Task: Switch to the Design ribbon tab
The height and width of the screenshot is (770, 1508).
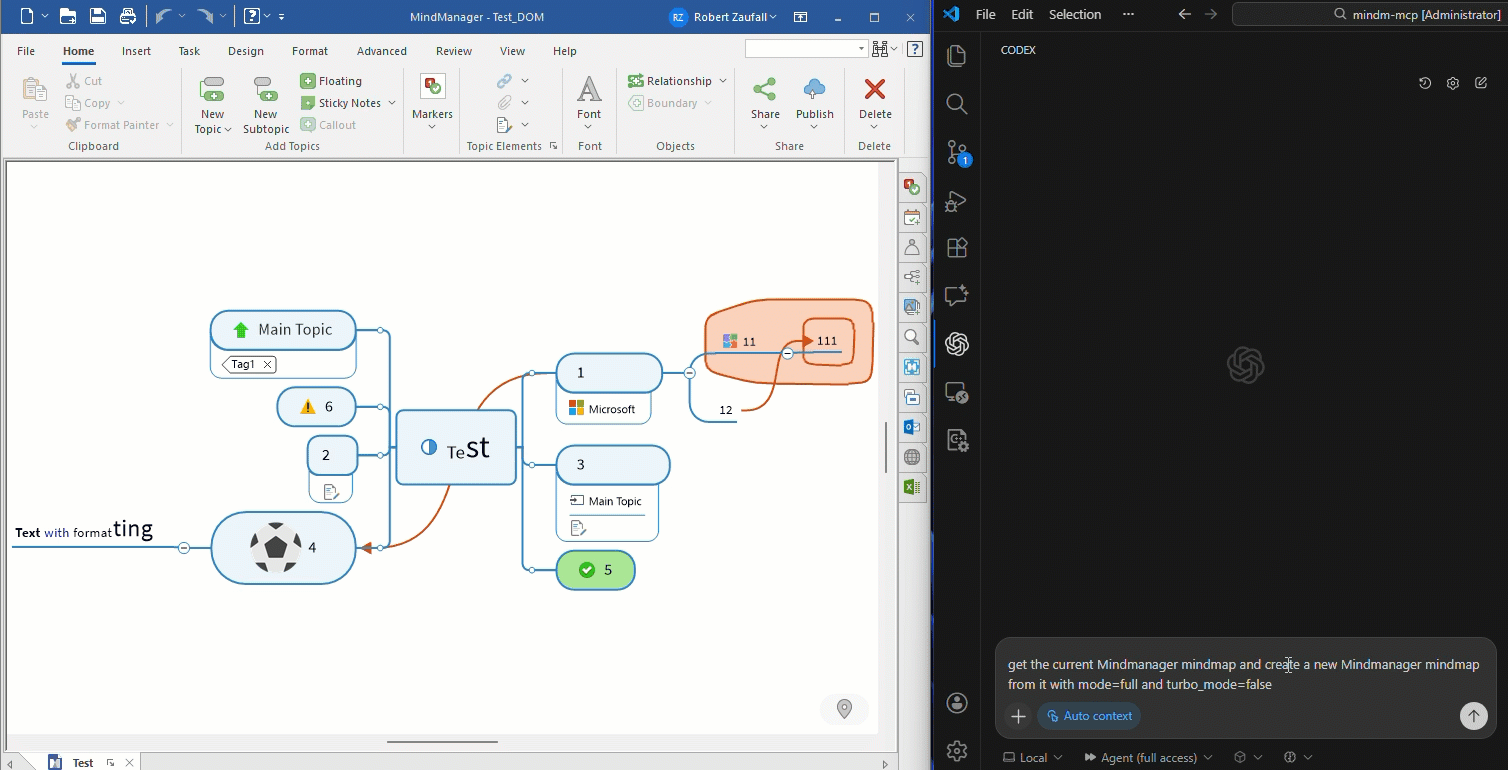Action: click(245, 51)
